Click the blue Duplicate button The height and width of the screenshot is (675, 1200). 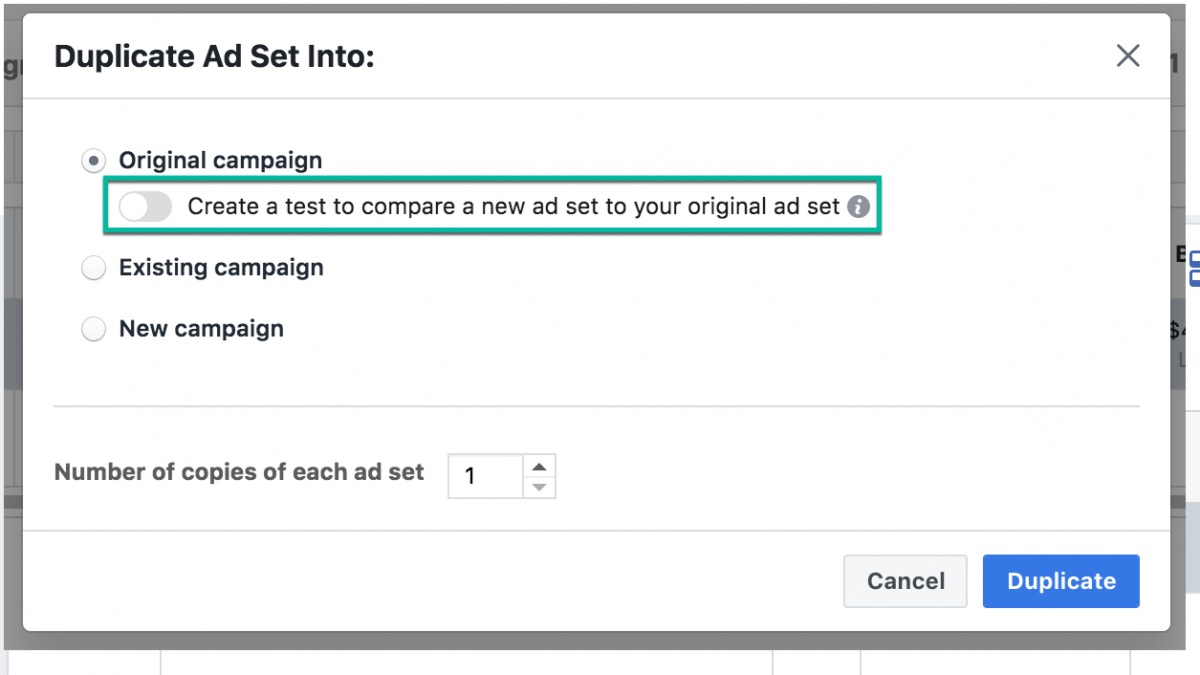(x=1061, y=581)
